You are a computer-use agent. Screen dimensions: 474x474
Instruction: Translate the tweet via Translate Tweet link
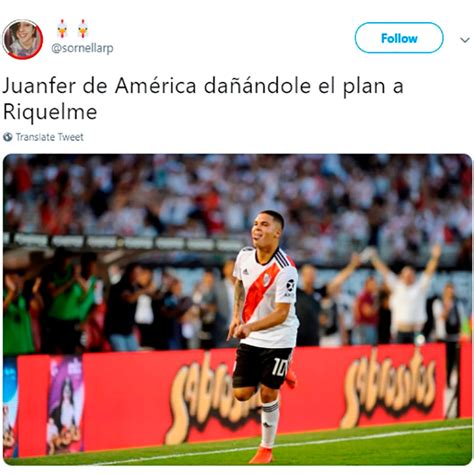50,137
